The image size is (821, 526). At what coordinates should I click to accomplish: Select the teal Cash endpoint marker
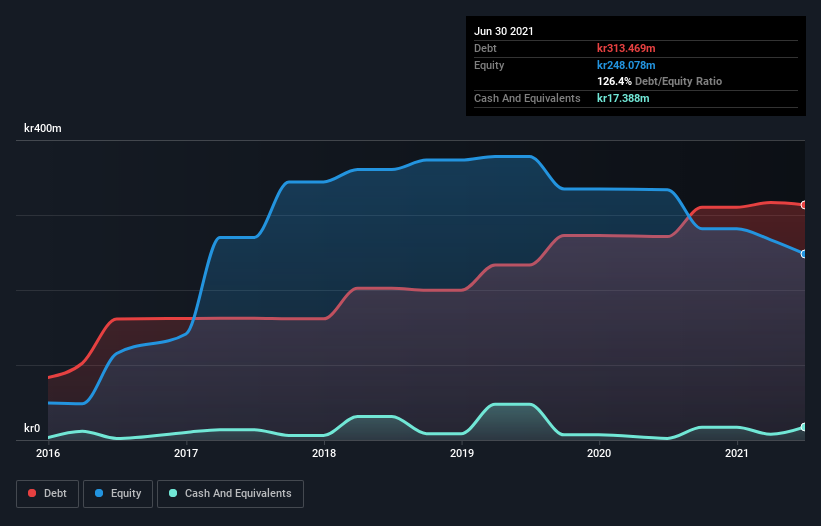tap(804, 427)
